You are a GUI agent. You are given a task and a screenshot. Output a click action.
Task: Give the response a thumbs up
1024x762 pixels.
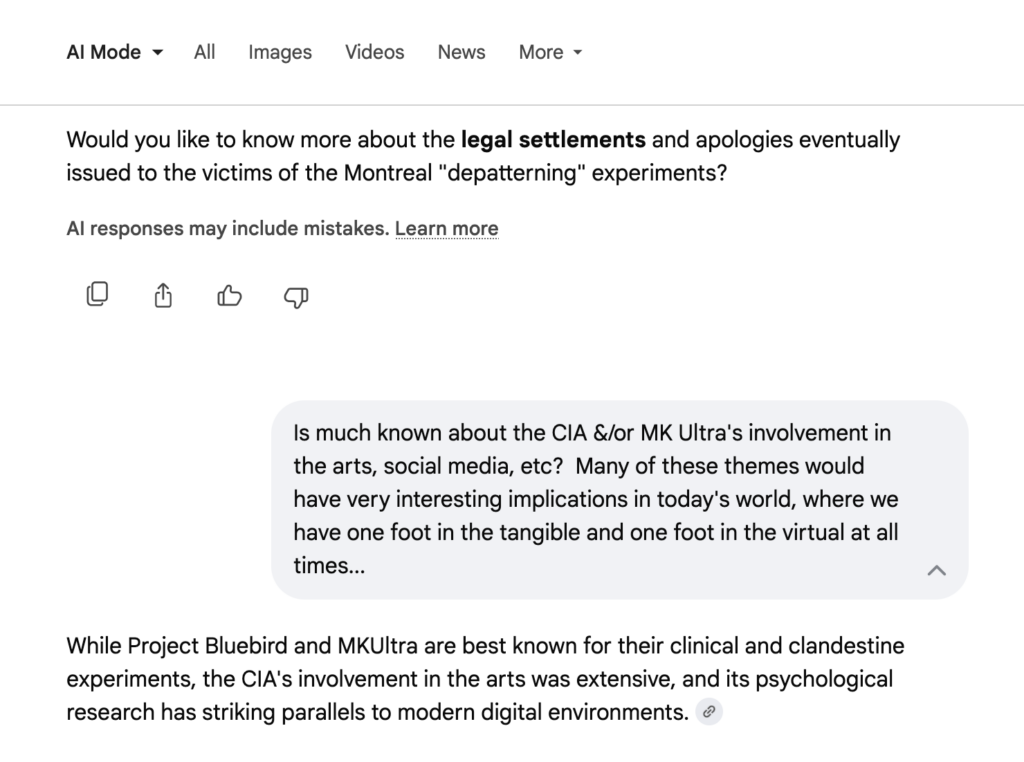(230, 295)
